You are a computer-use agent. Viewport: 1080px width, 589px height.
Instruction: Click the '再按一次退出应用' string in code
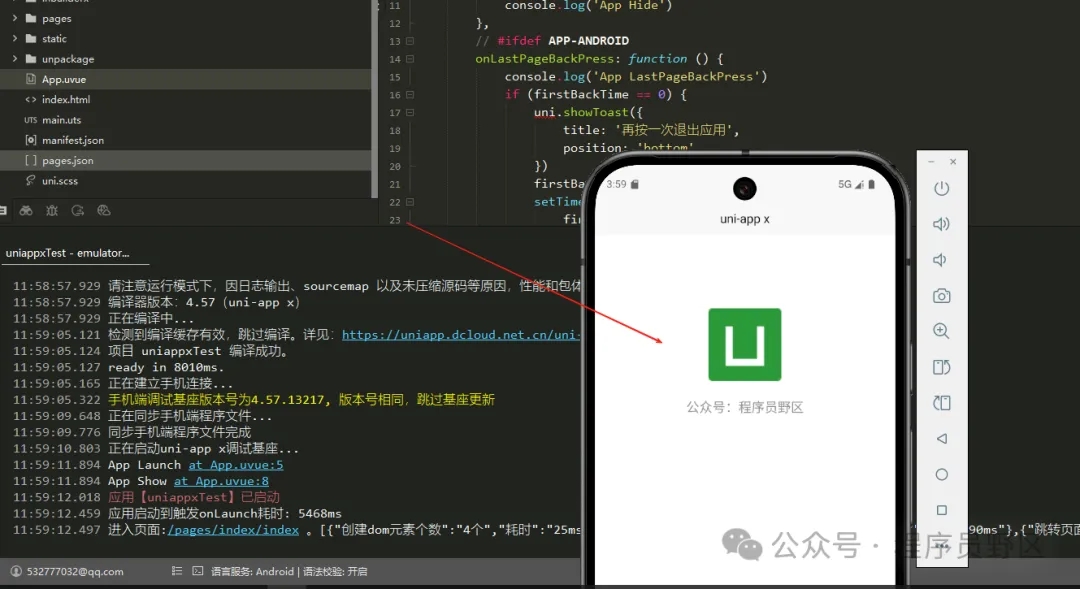click(x=674, y=130)
